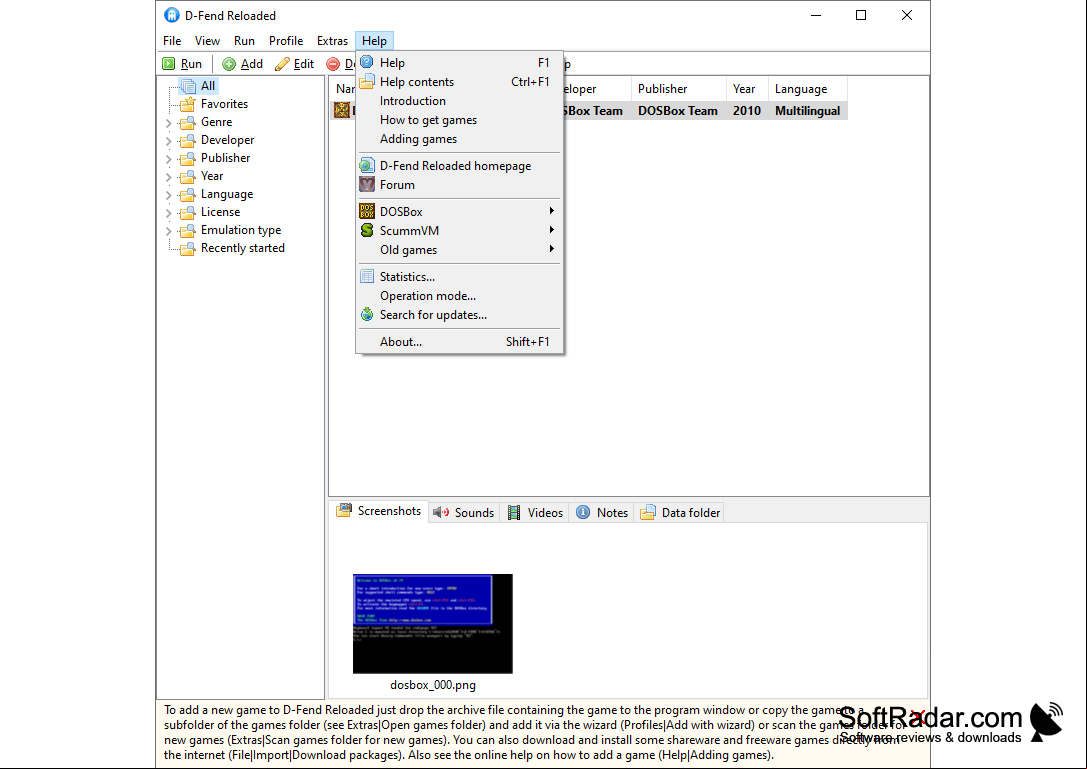
Task: Choose How to get games entry
Action: [x=459, y=120]
